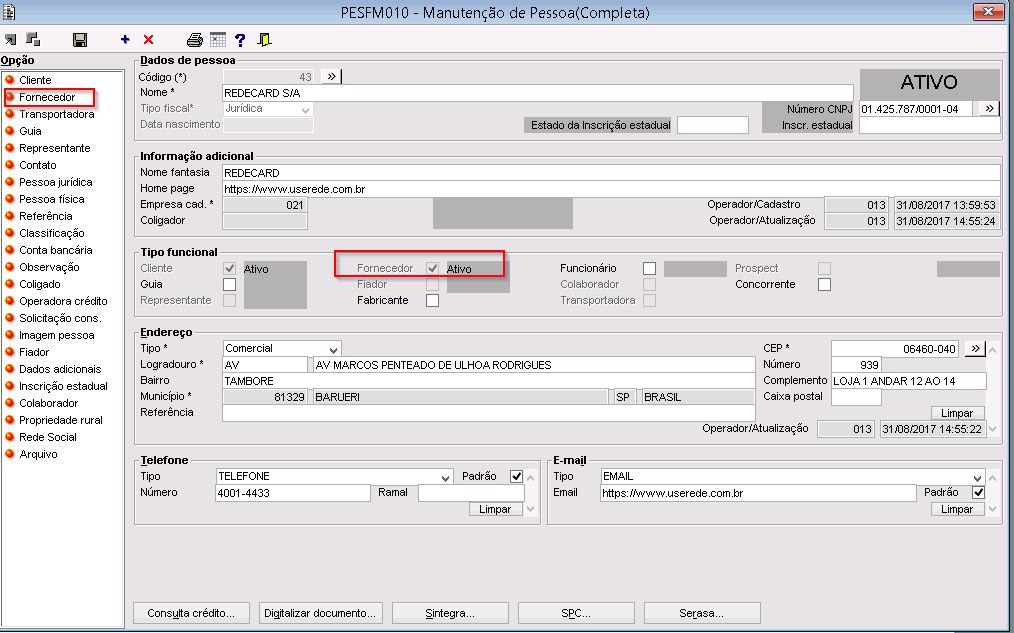Image resolution: width=1014 pixels, height=633 pixels.
Task: Delete the record with the red X icon
Action: pos(148,39)
